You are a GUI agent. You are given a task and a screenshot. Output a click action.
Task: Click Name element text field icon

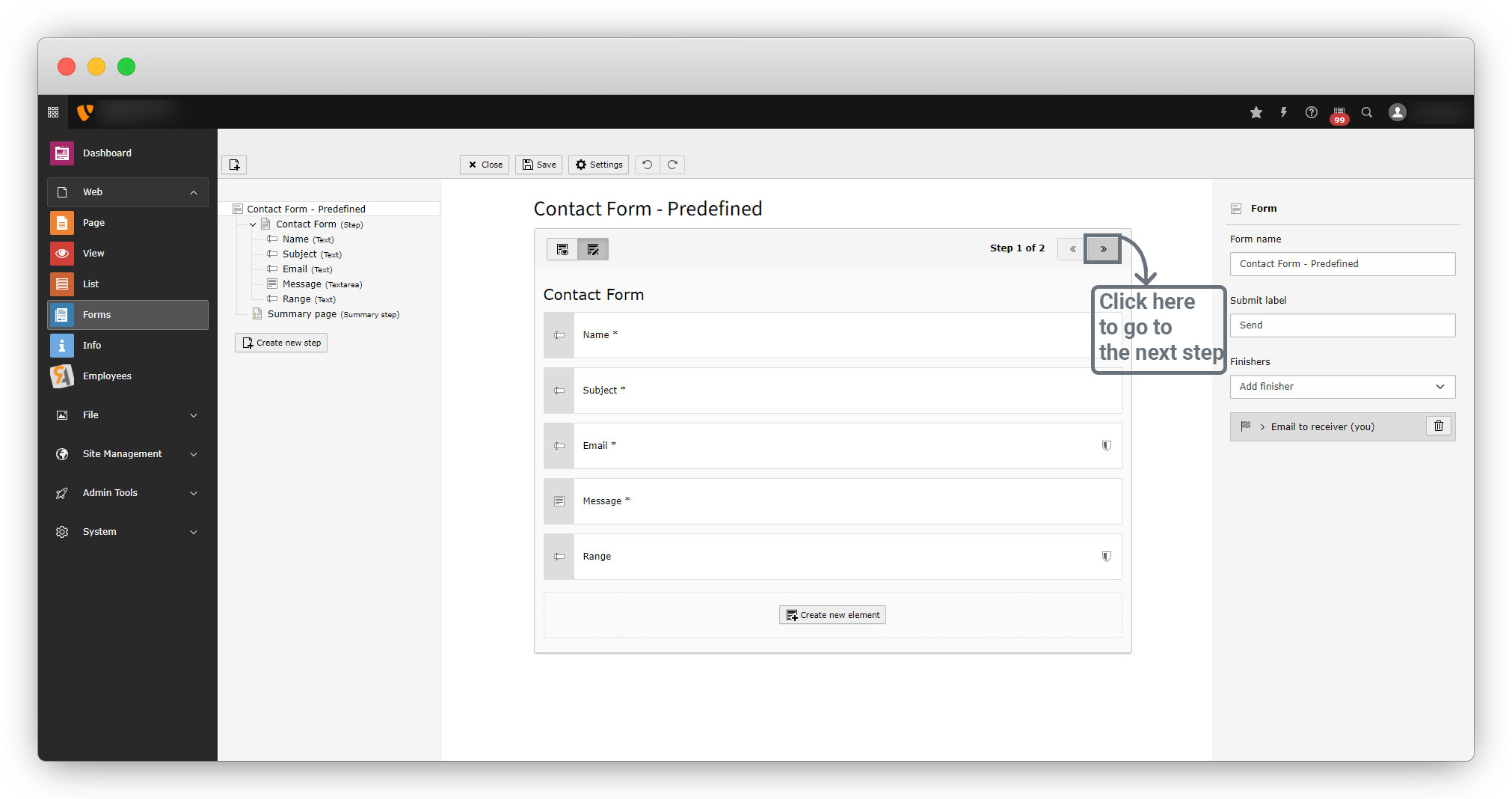click(x=559, y=335)
